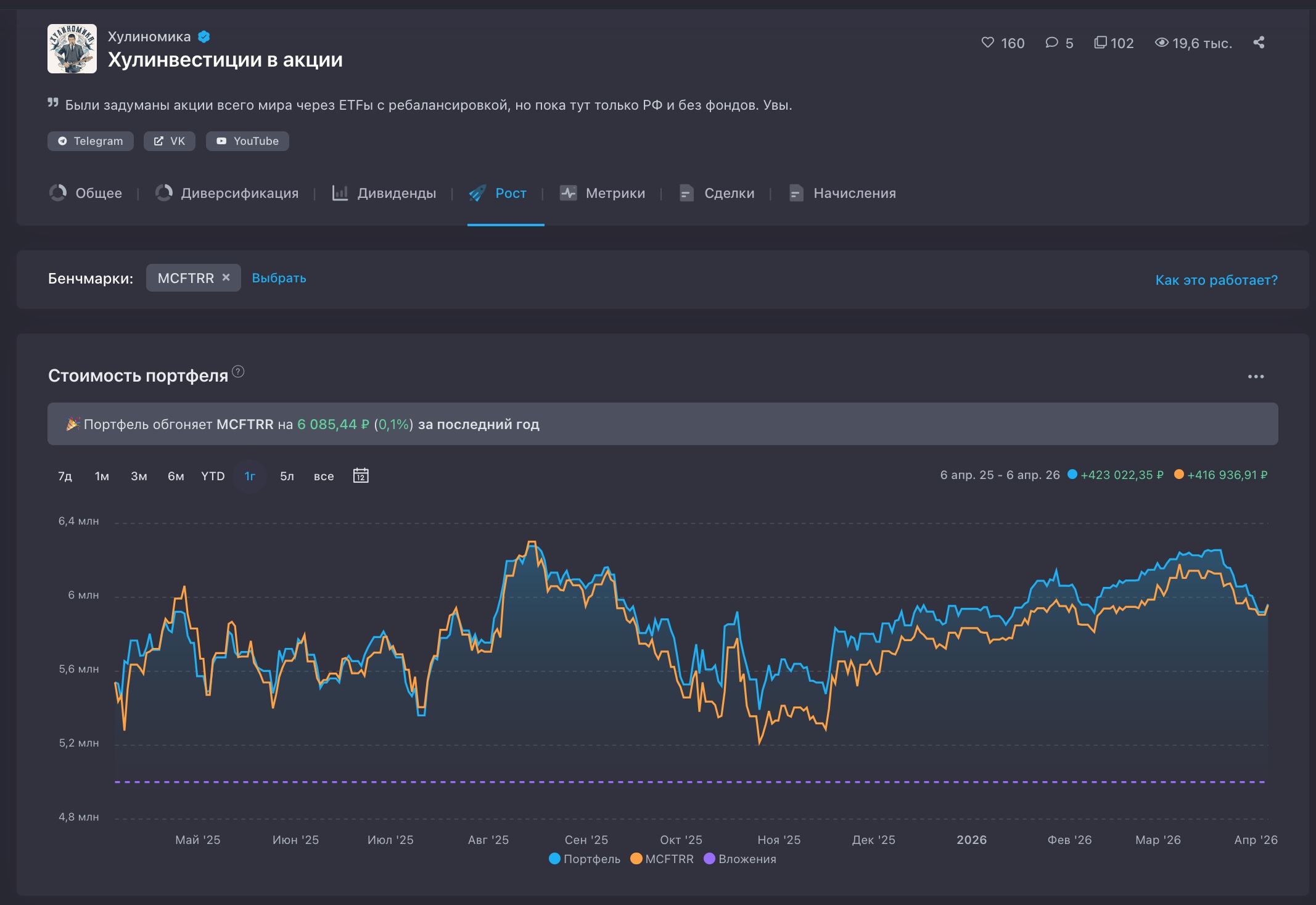The height and width of the screenshot is (905, 1316).
Task: Open the Telegram link button
Action: click(91, 141)
